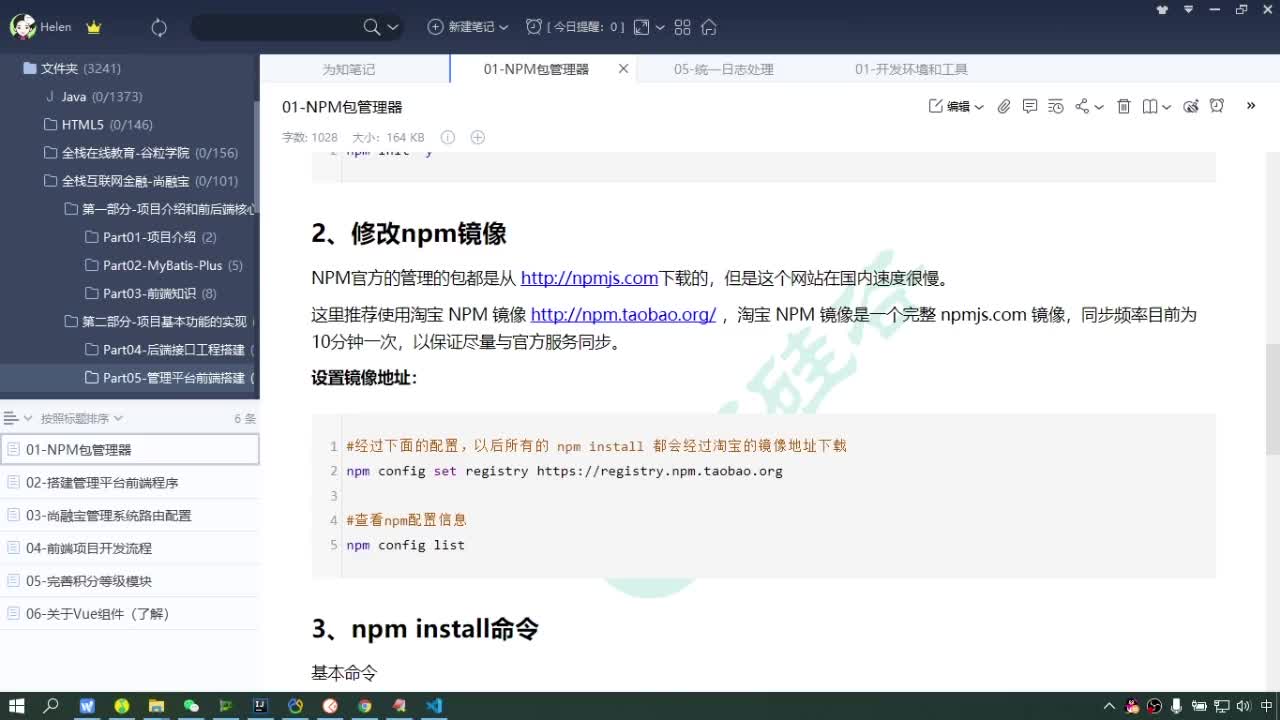The width and height of the screenshot is (1280, 720).
Task: Click the attachment paperclip icon
Action: click(x=1004, y=106)
